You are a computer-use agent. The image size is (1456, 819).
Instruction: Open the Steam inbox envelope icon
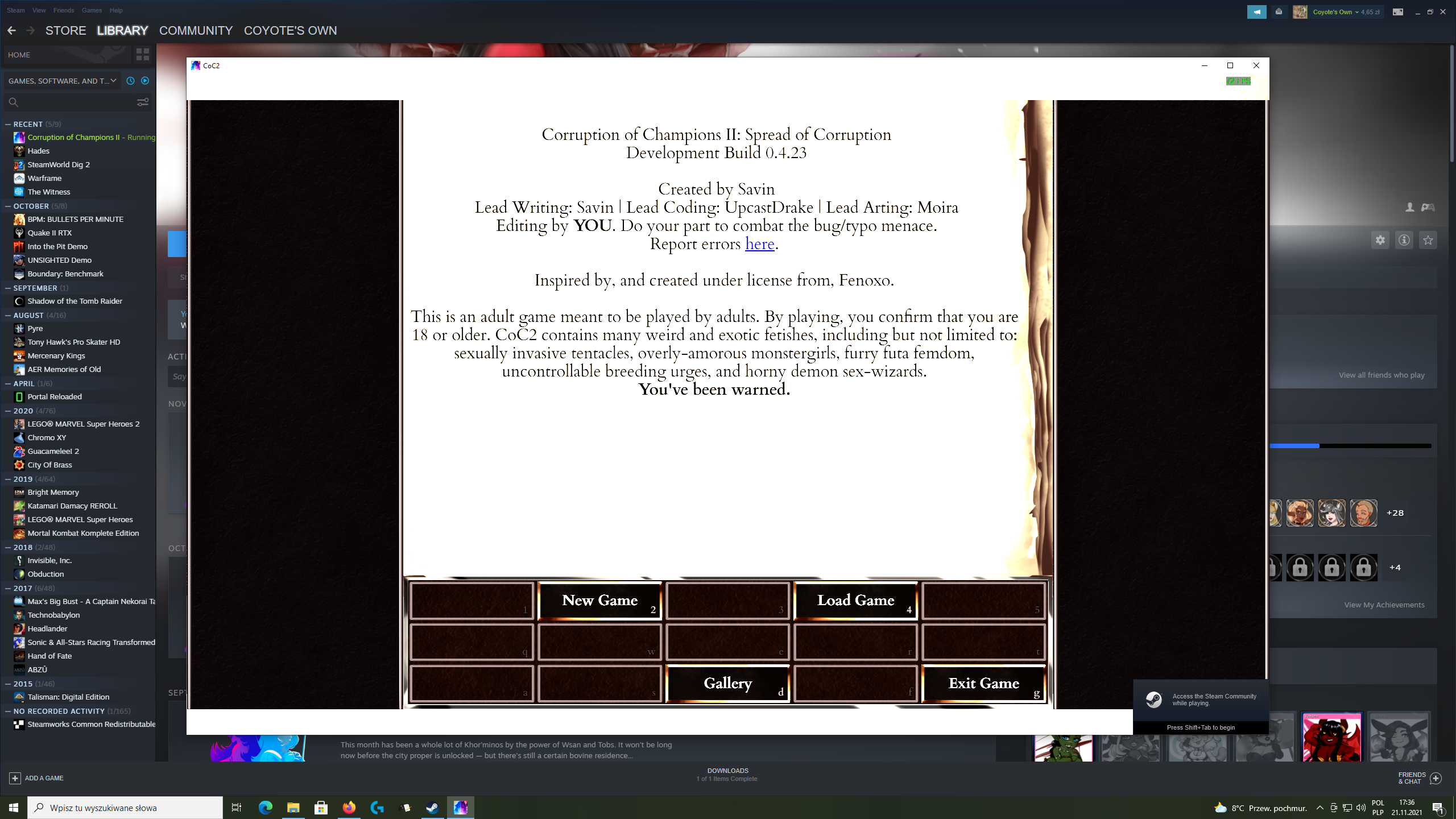pyautogui.click(x=1279, y=11)
